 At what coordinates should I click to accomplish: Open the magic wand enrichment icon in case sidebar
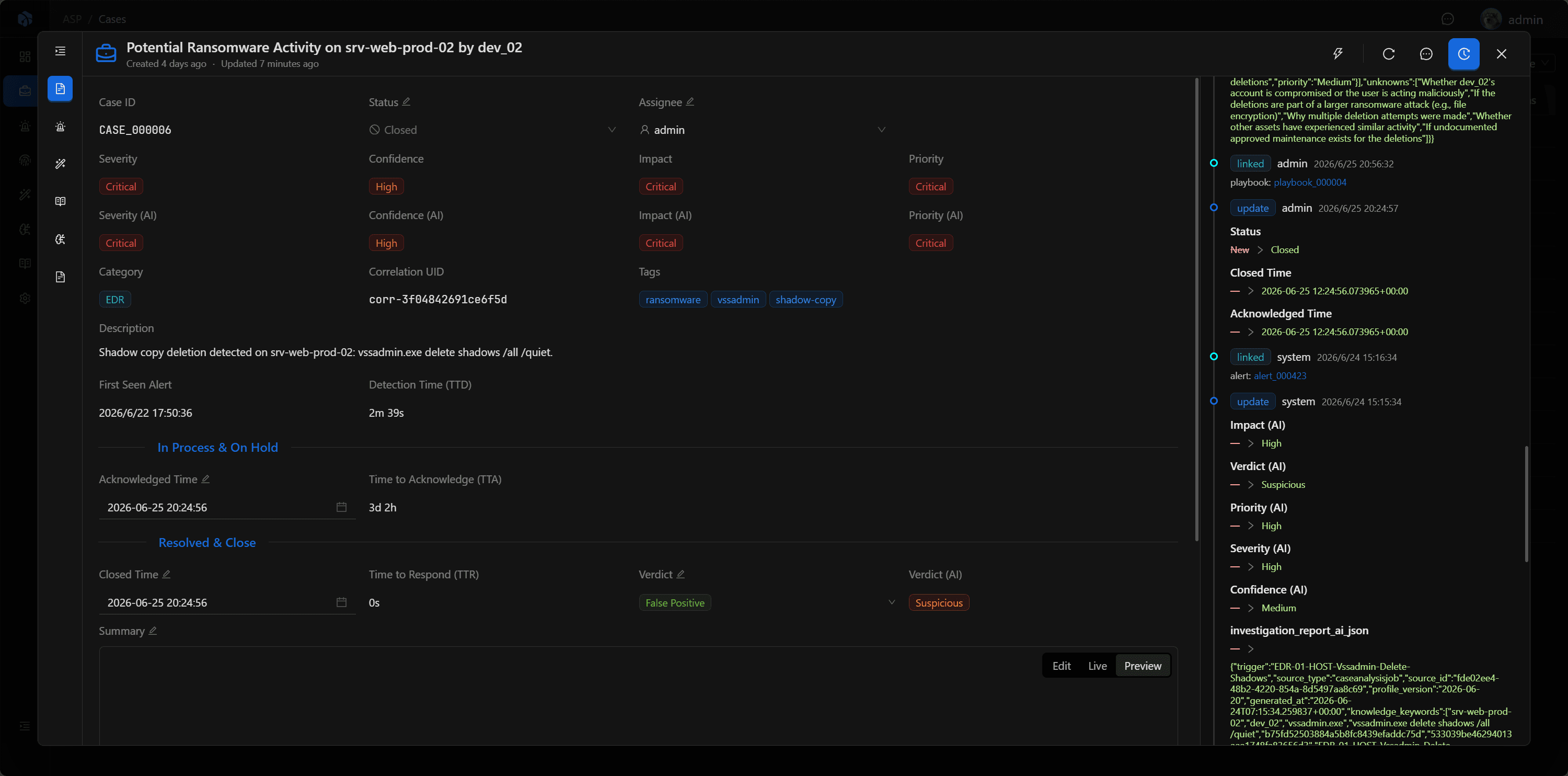[x=60, y=164]
